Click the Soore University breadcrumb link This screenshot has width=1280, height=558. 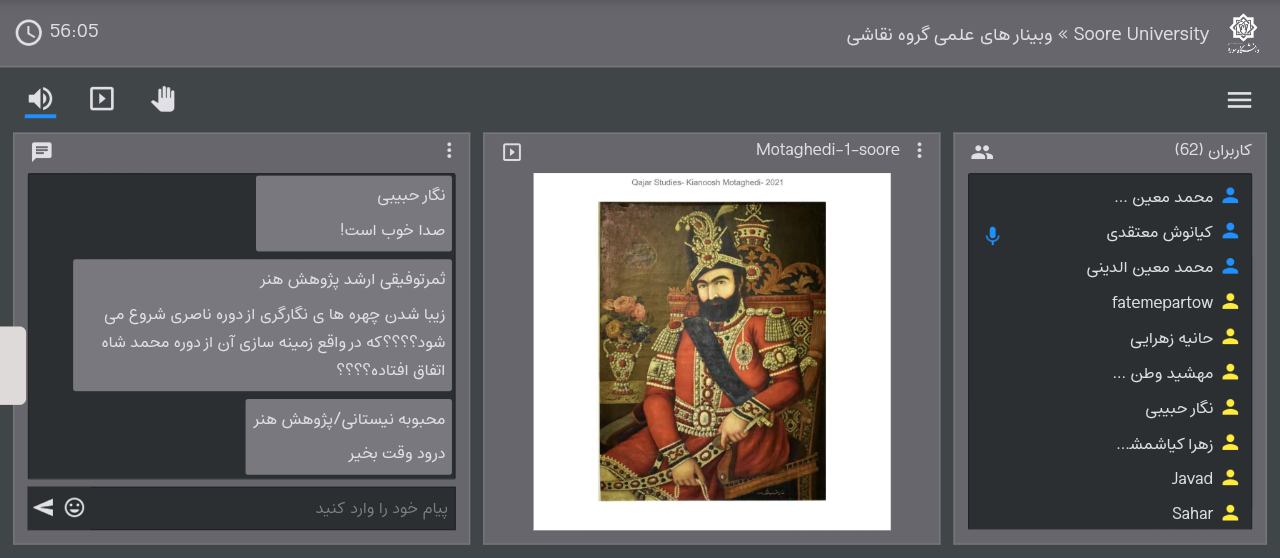(x=1141, y=34)
